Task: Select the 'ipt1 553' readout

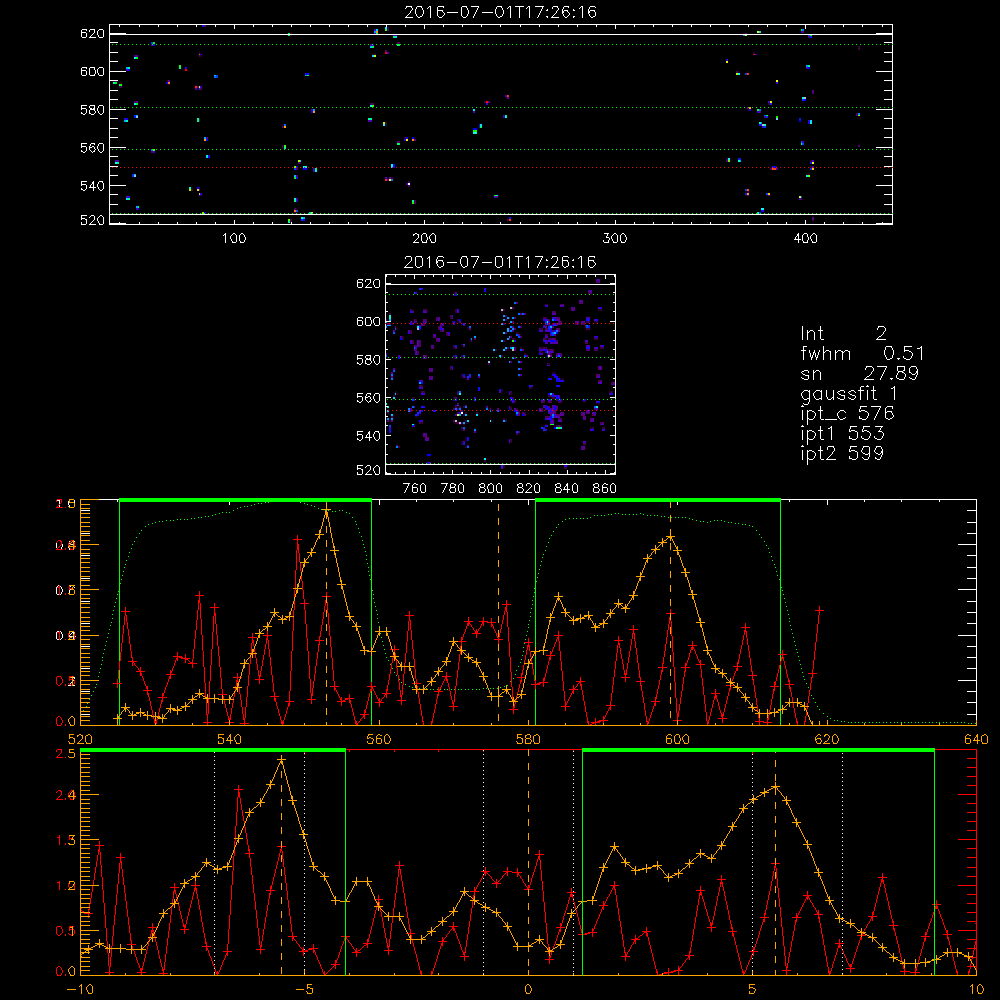Action: pos(842,434)
